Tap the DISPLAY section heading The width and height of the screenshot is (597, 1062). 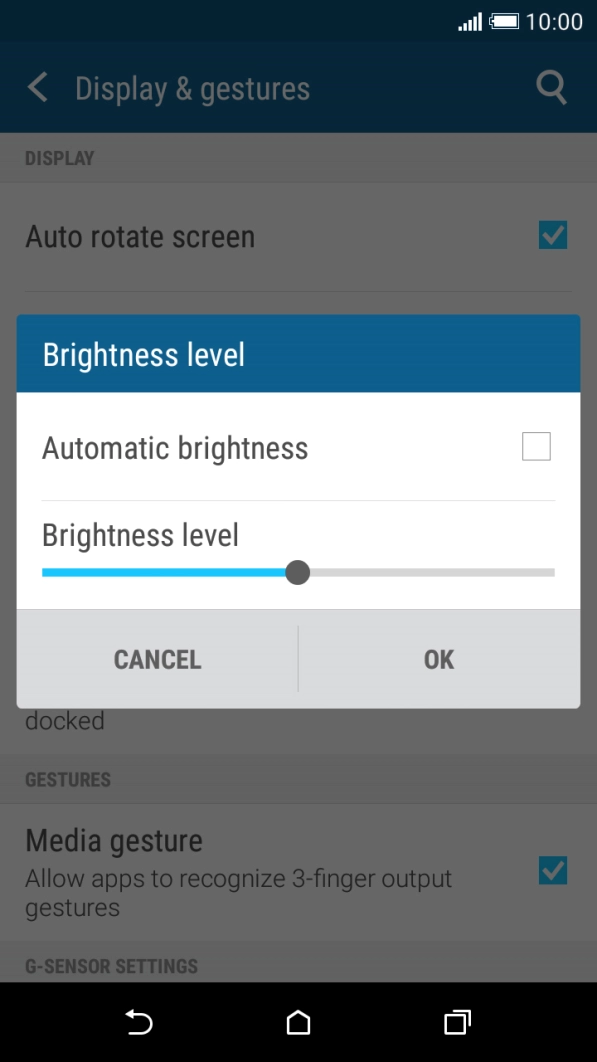pos(58,157)
